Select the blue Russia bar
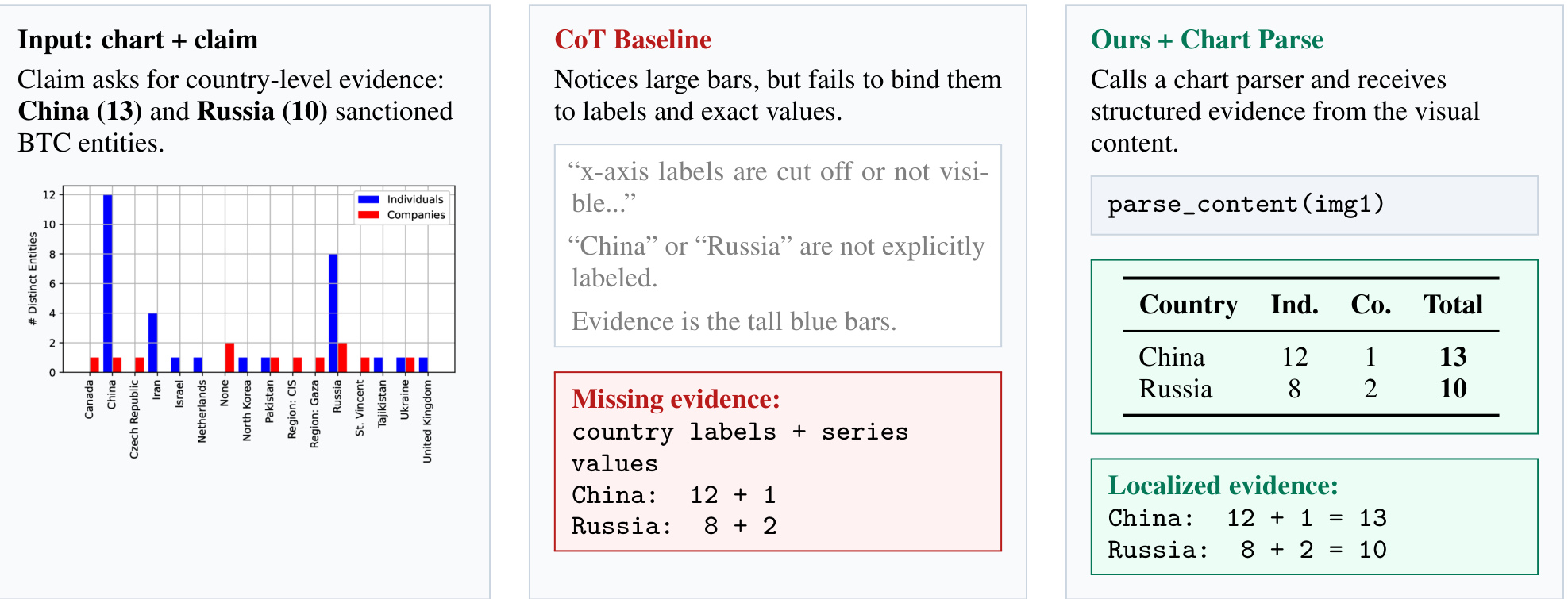This screenshot has height=599, width=1568. tap(333, 313)
